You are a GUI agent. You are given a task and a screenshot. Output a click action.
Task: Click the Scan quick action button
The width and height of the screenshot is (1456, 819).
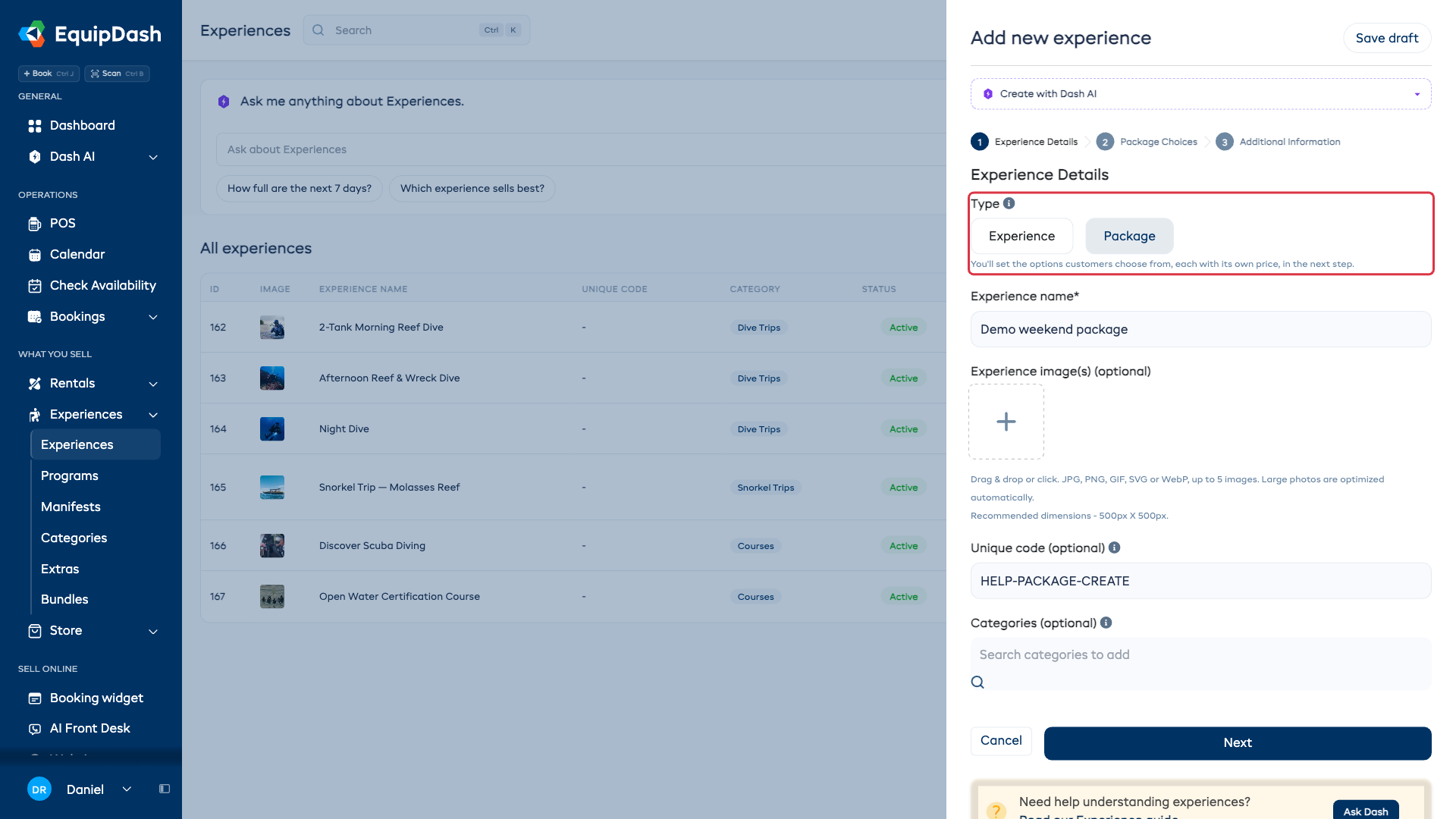117,74
